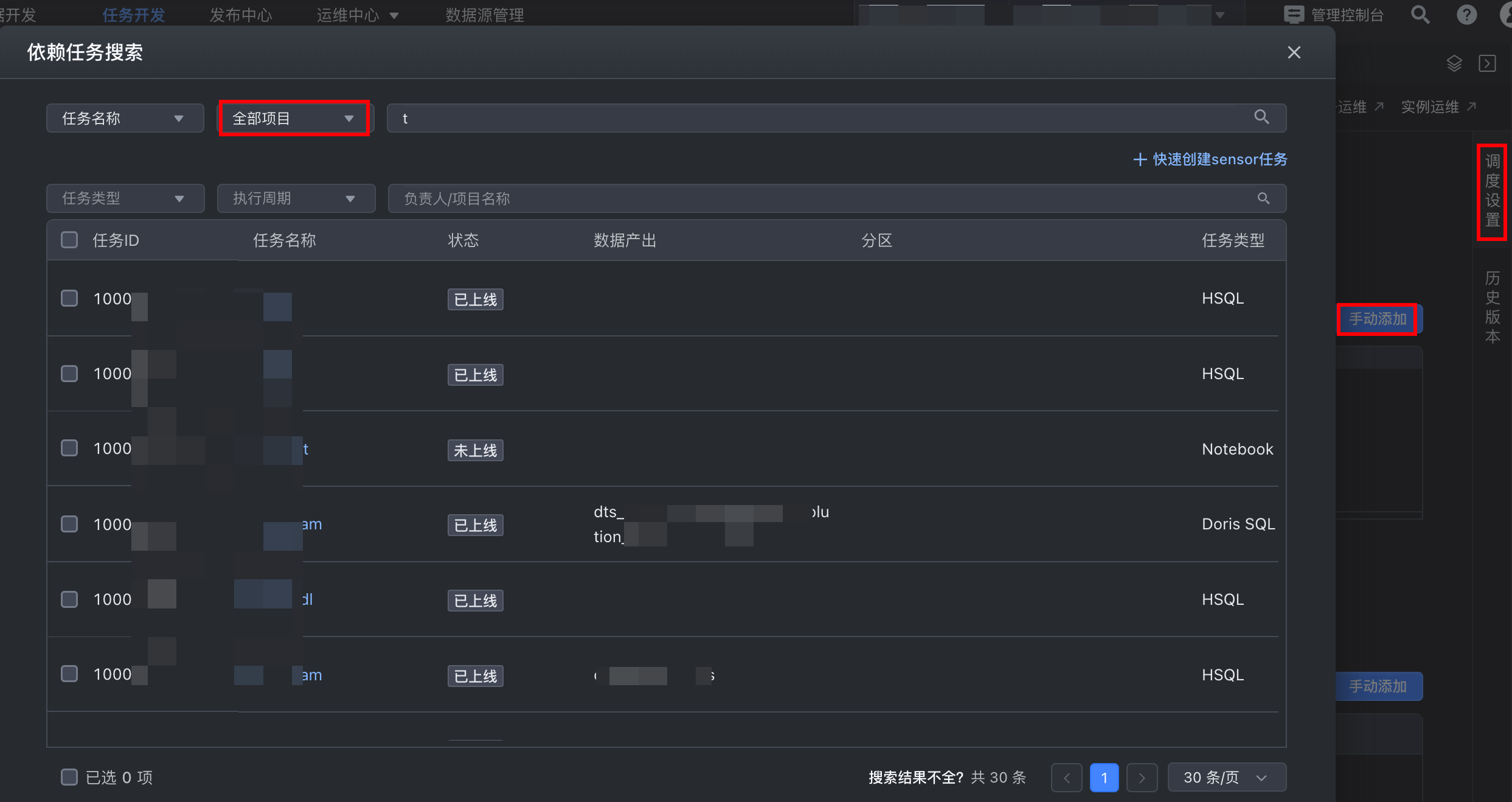Click magnifier in owner/project name field
1512x802 pixels.
click(x=1263, y=198)
